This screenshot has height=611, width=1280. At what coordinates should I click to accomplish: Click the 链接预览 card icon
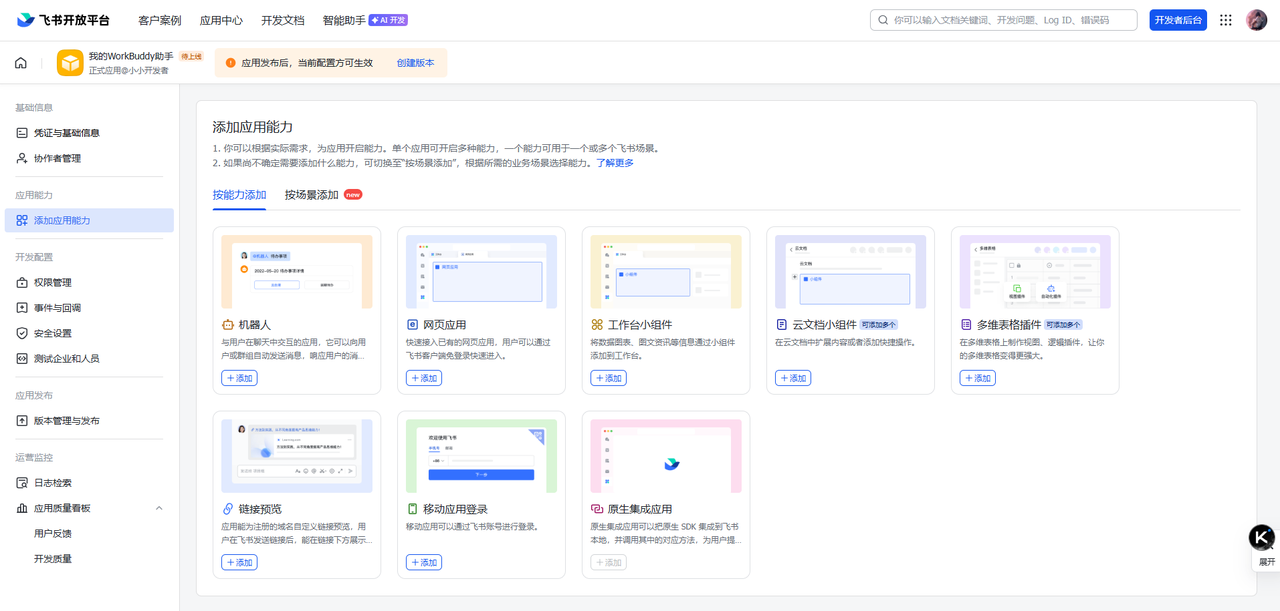coord(228,509)
